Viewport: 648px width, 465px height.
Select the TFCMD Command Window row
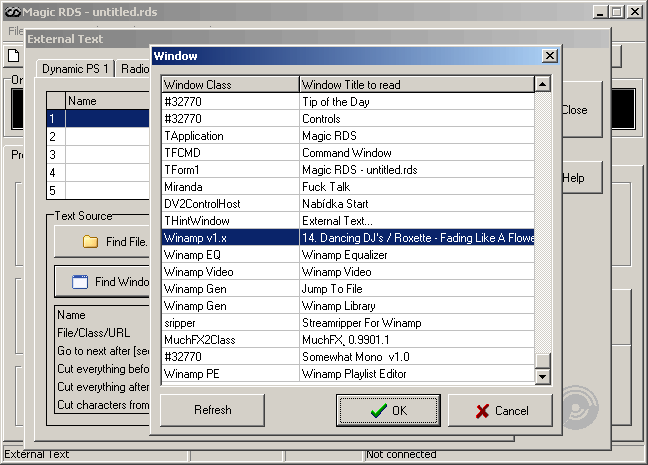coord(348,153)
